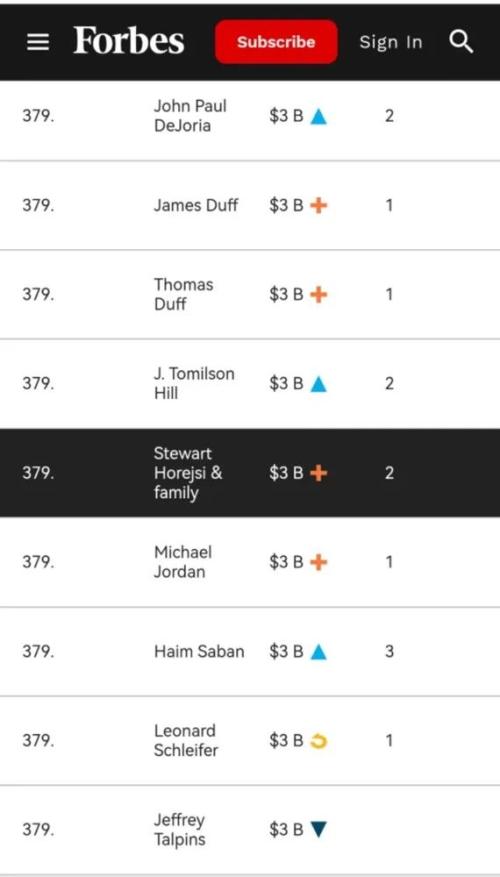
Task: Open Leonard Schleifer's profile name
Action: (x=186, y=741)
